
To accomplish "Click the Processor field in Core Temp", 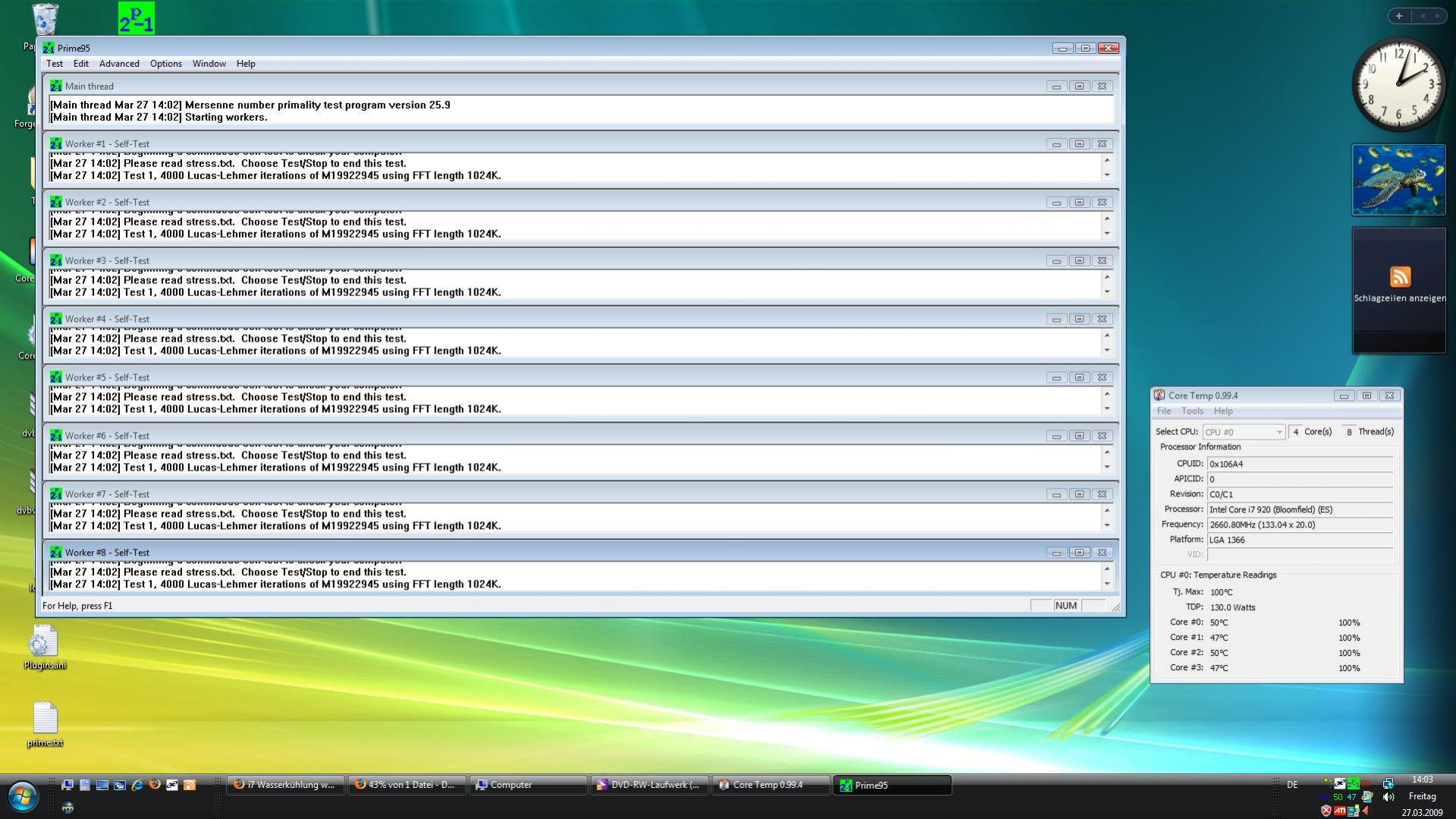I will (1300, 509).
